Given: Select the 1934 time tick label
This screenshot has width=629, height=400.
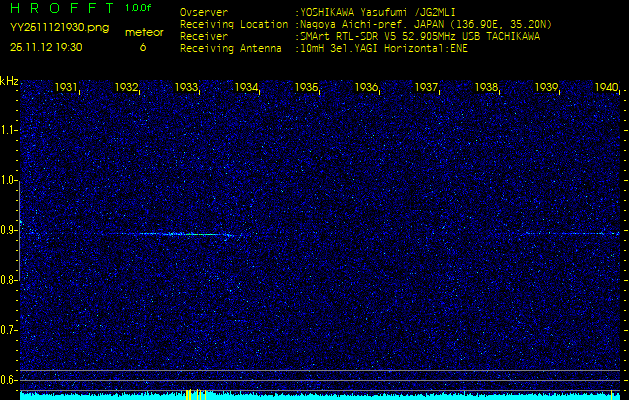Looking at the screenshot, I should click(247, 88).
